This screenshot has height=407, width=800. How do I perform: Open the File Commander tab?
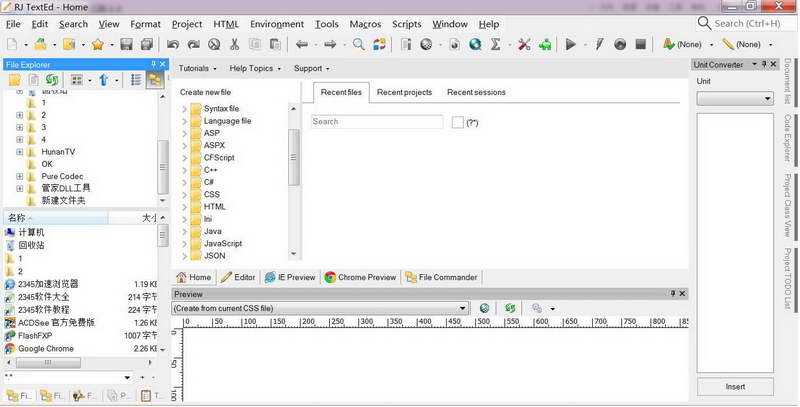(x=442, y=277)
